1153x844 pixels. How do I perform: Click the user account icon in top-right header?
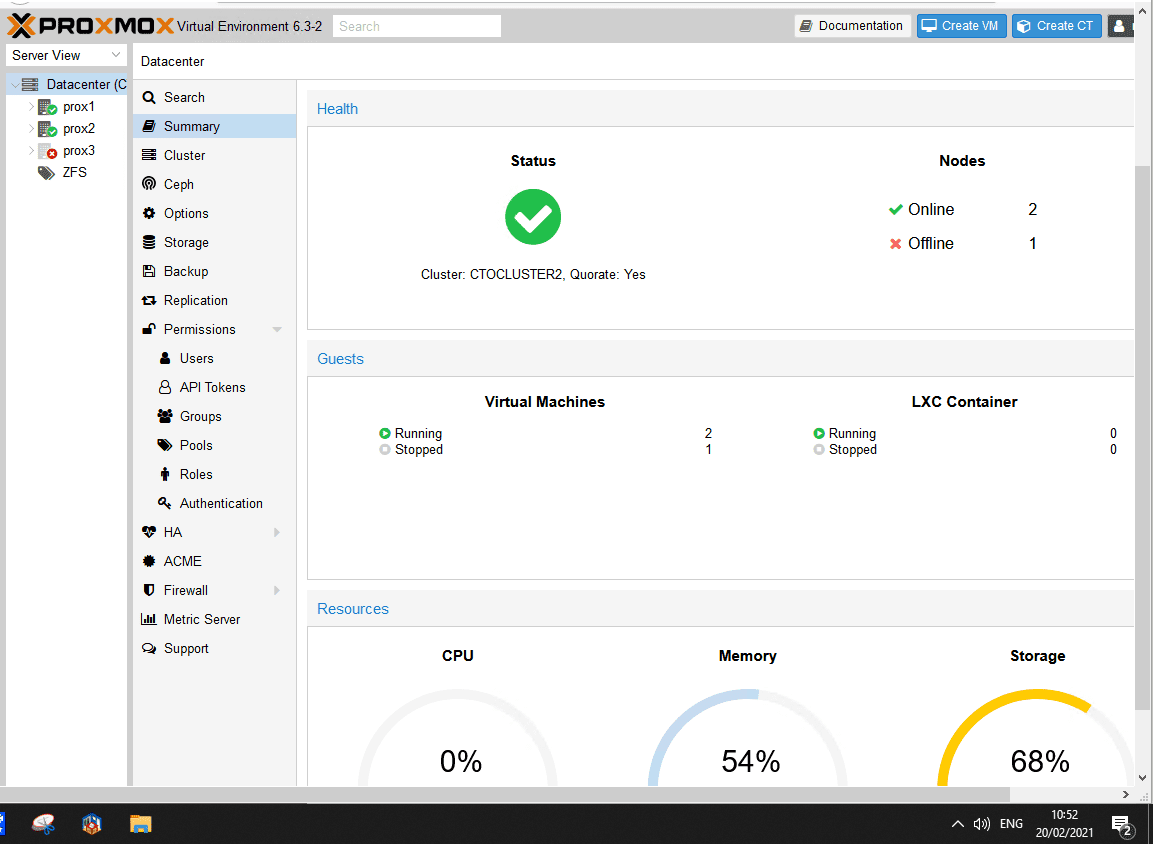[1120, 26]
